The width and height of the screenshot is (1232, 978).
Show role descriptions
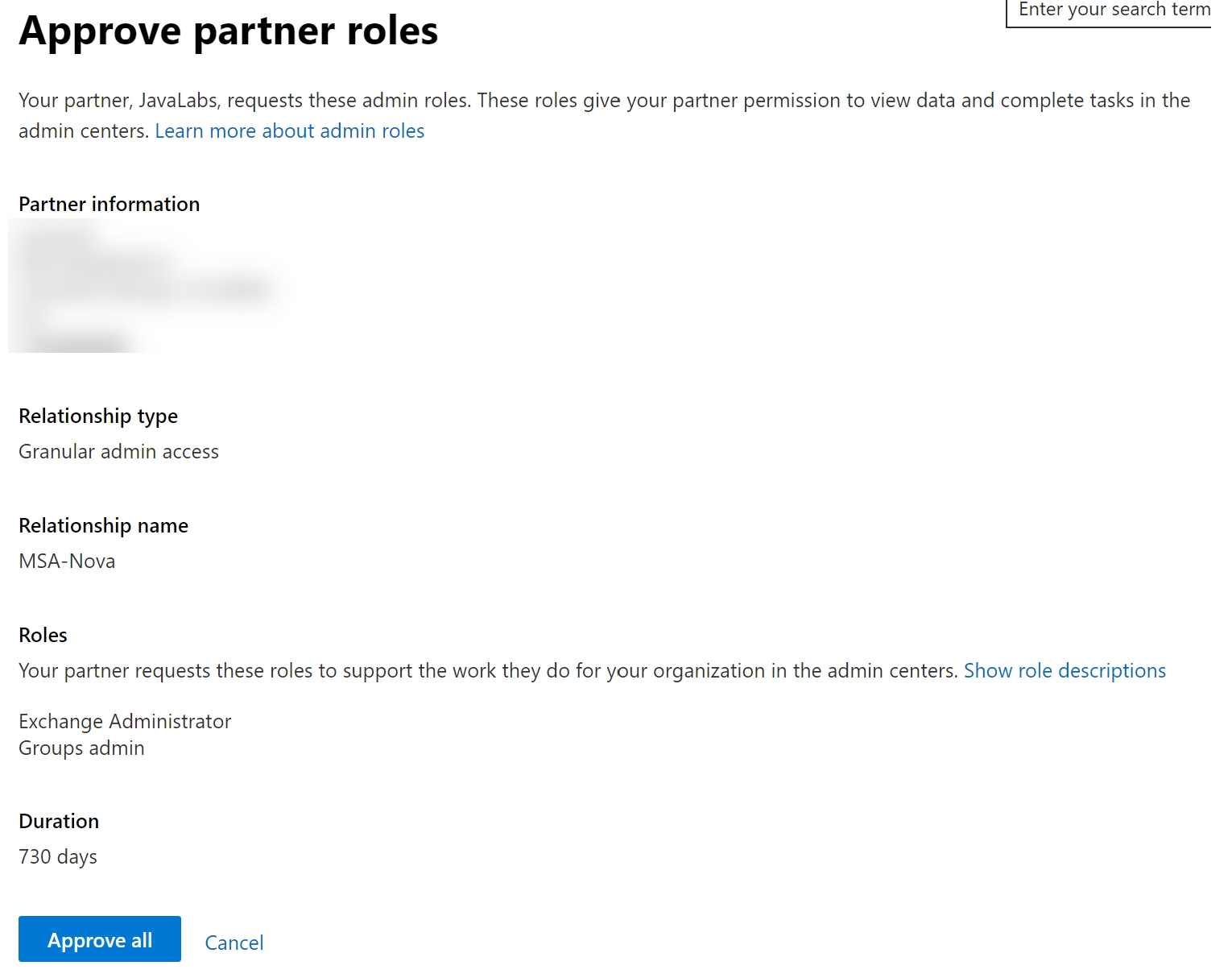(x=1064, y=671)
